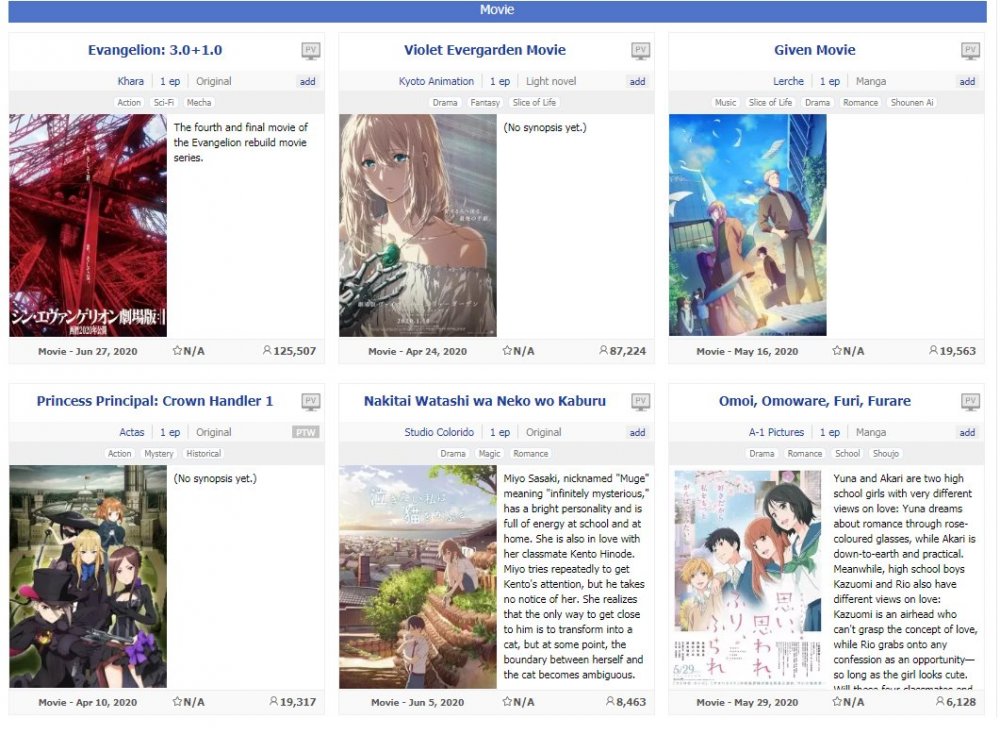Screen dimensions: 1000x735
Task: Select the Mecha genre tag on Evangelion
Action: (x=199, y=102)
